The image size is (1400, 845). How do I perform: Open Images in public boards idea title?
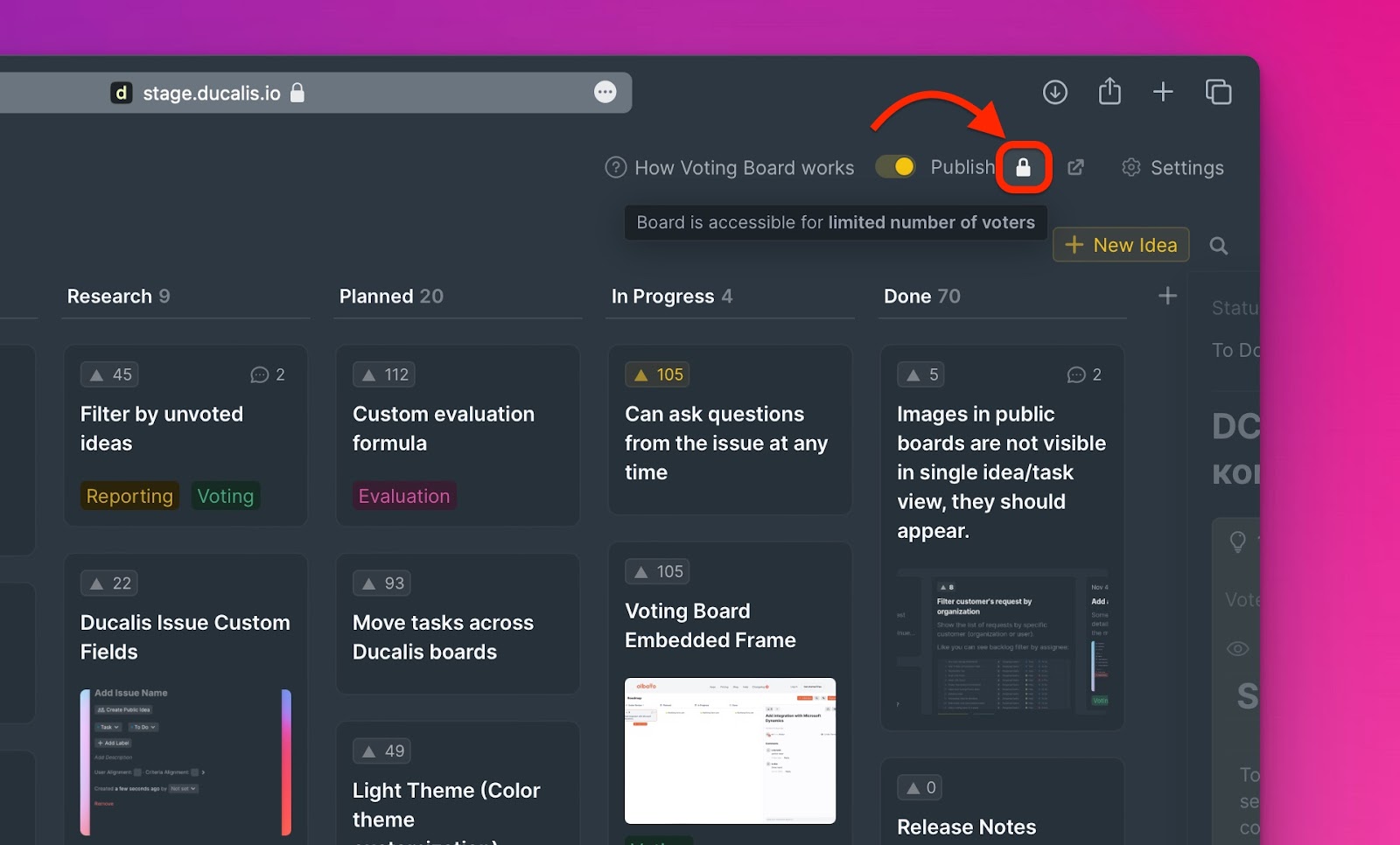pos(1001,472)
